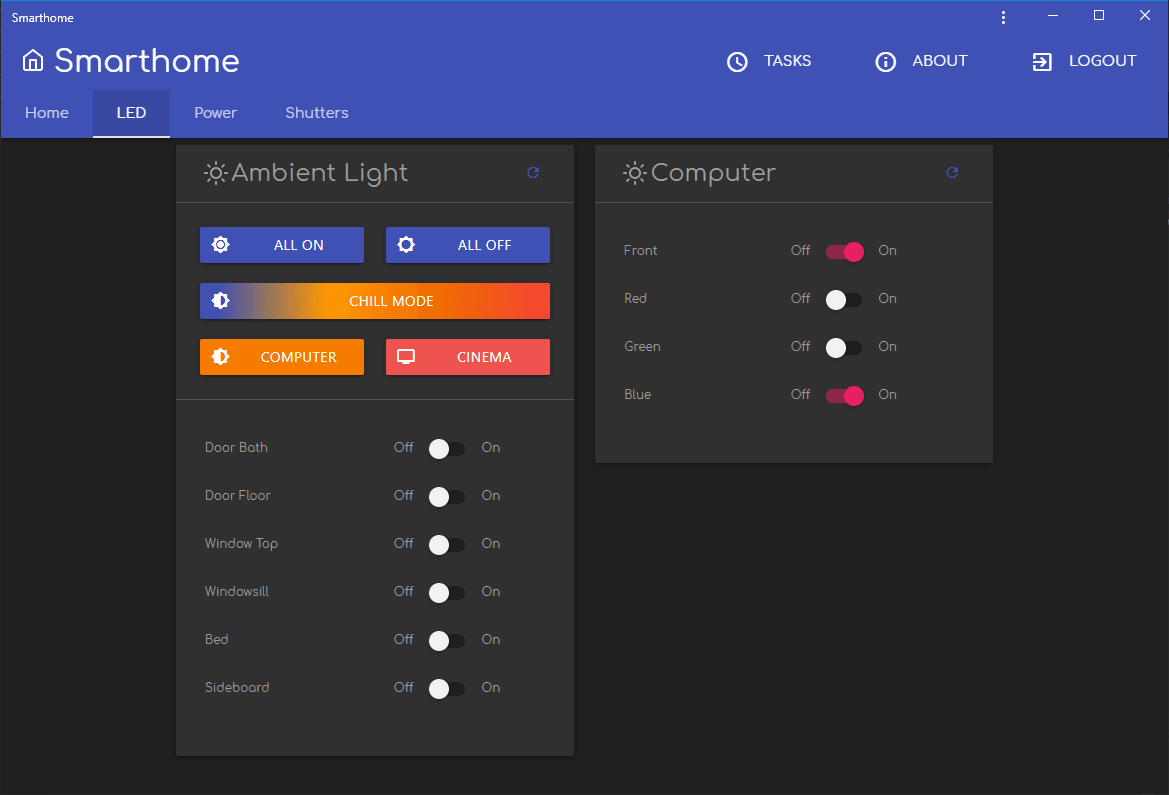Toggle the Door Floor light switch
This screenshot has height=795, width=1169.
click(447, 497)
